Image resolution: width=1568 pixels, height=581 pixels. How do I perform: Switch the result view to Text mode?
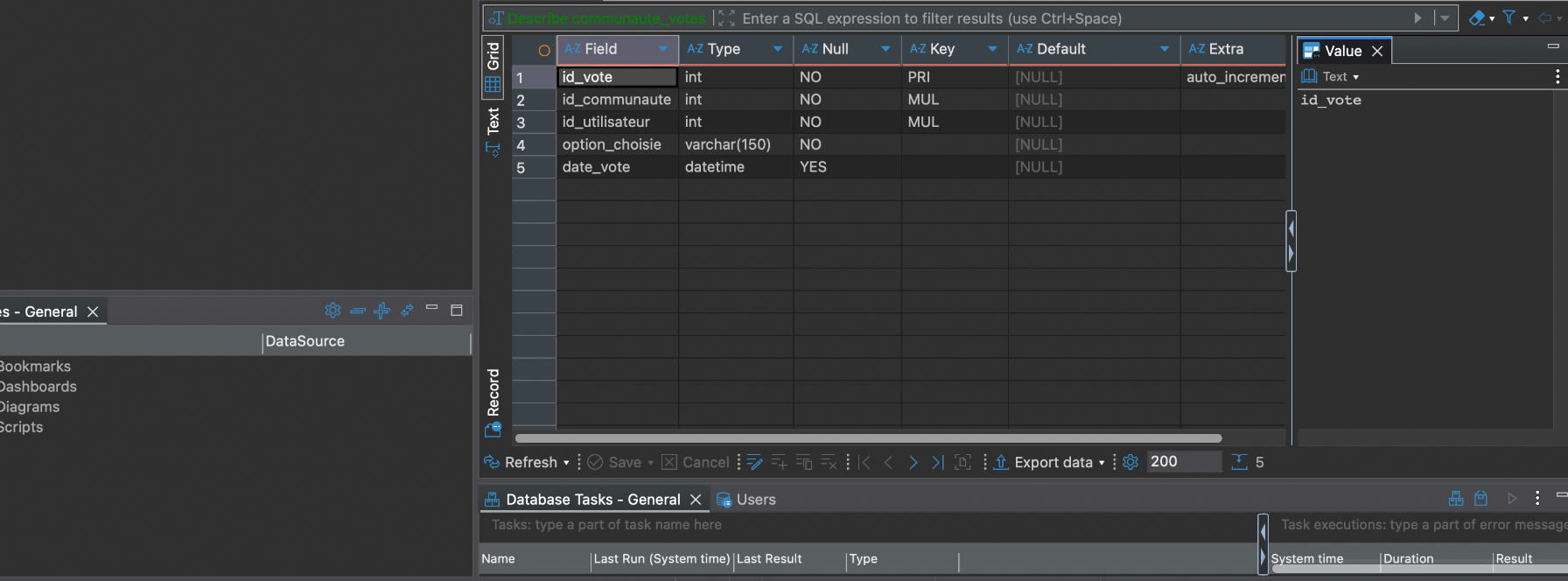[x=493, y=131]
